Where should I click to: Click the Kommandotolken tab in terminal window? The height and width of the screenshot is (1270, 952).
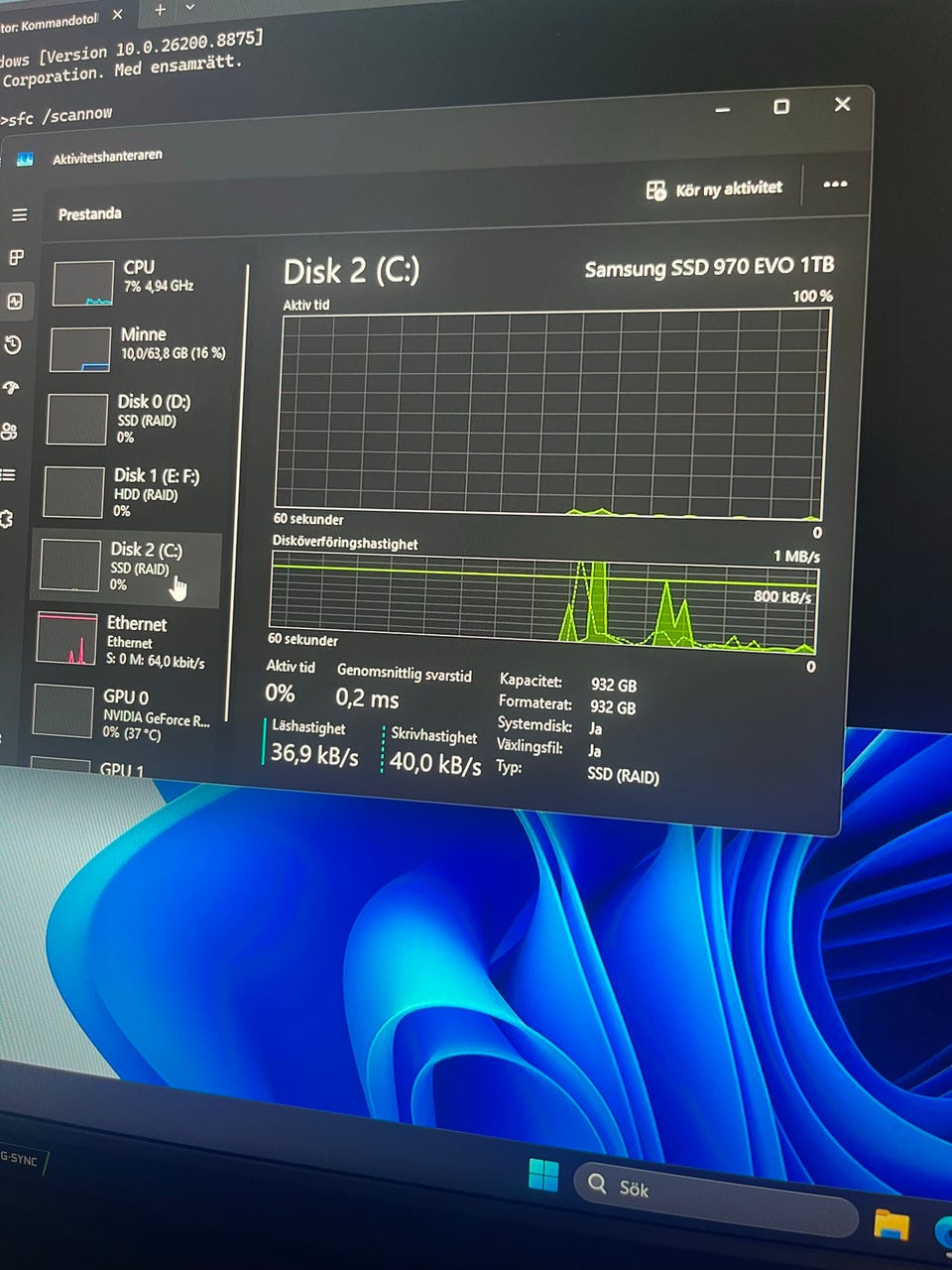(50, 23)
